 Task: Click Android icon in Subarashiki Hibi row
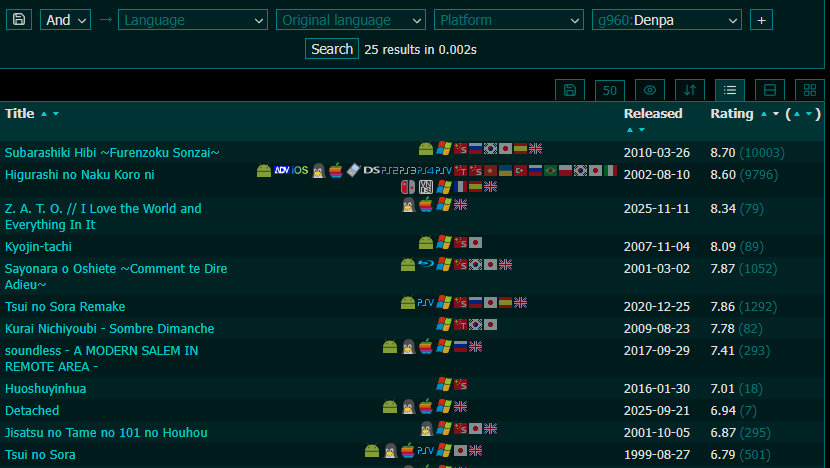coord(426,149)
